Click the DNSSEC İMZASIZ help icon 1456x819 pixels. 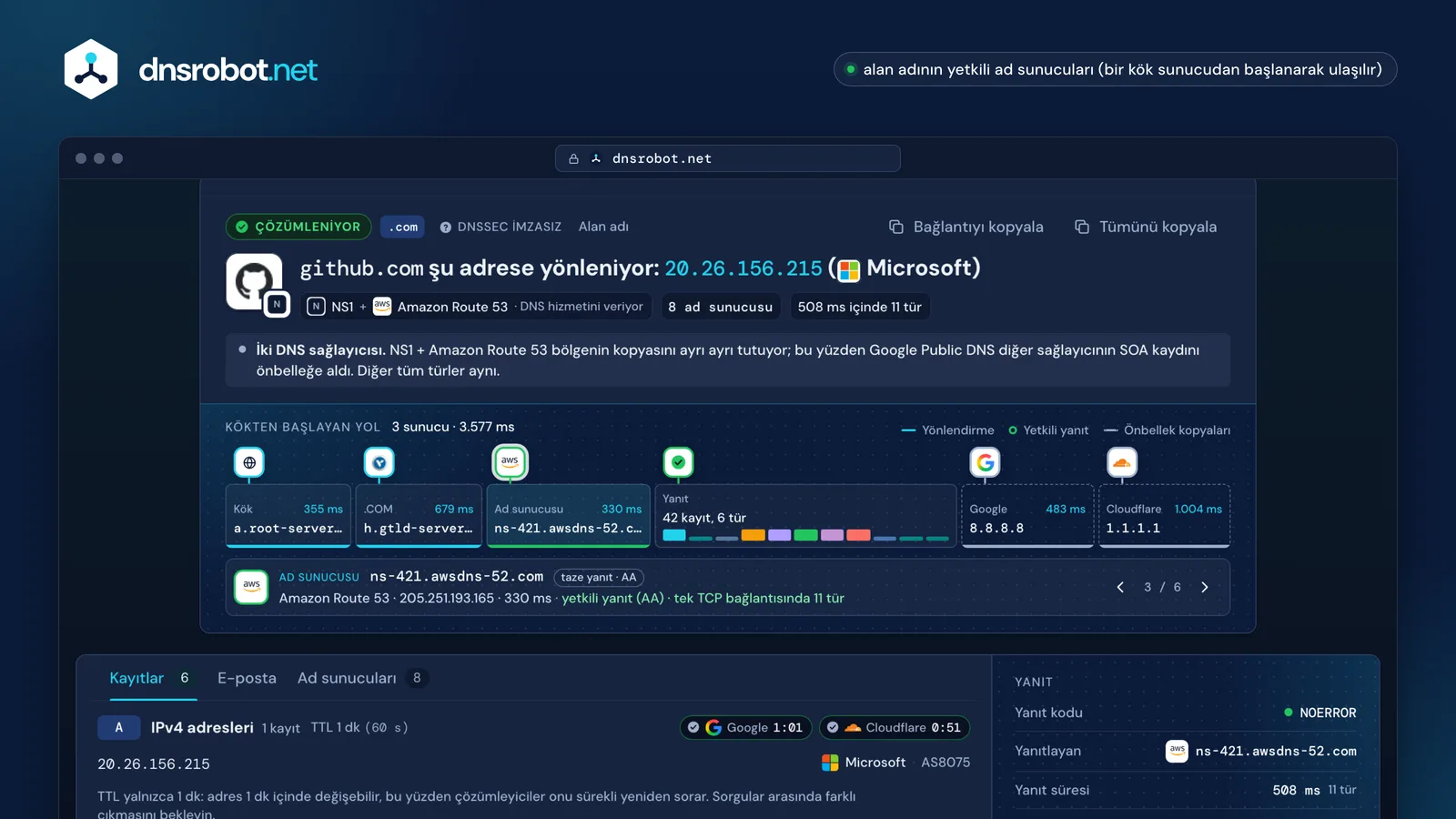coord(446,227)
